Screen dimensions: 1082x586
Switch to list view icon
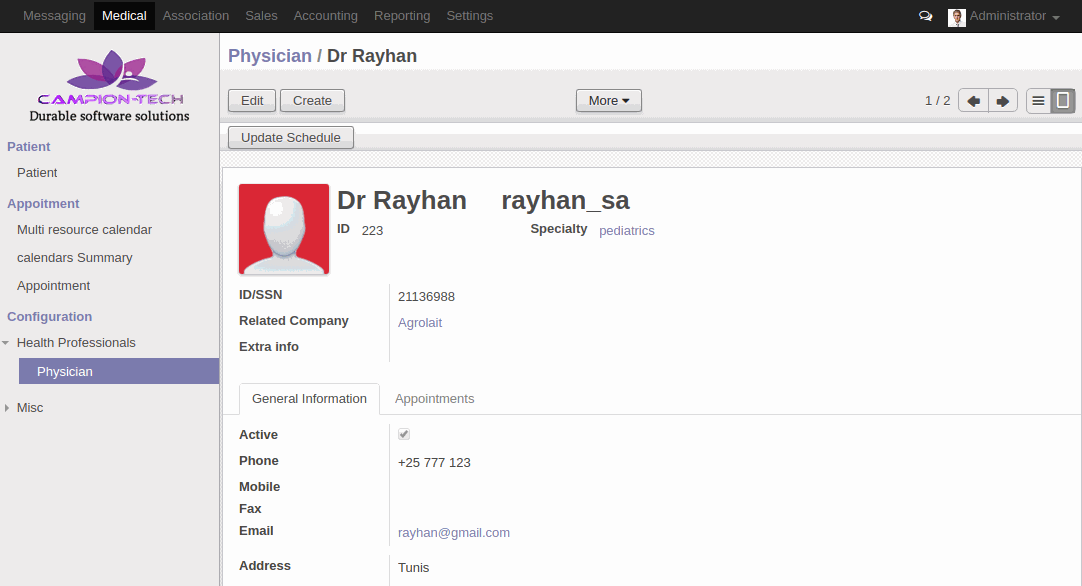tap(1038, 101)
